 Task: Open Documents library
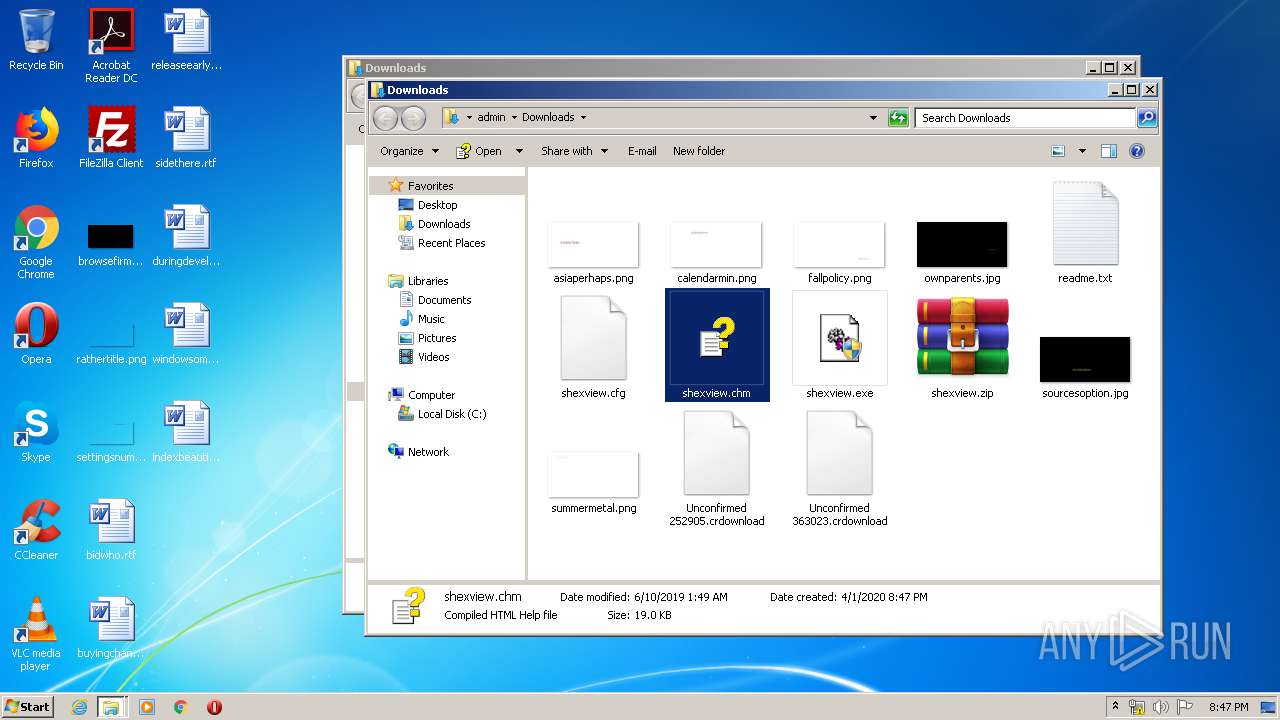[444, 300]
